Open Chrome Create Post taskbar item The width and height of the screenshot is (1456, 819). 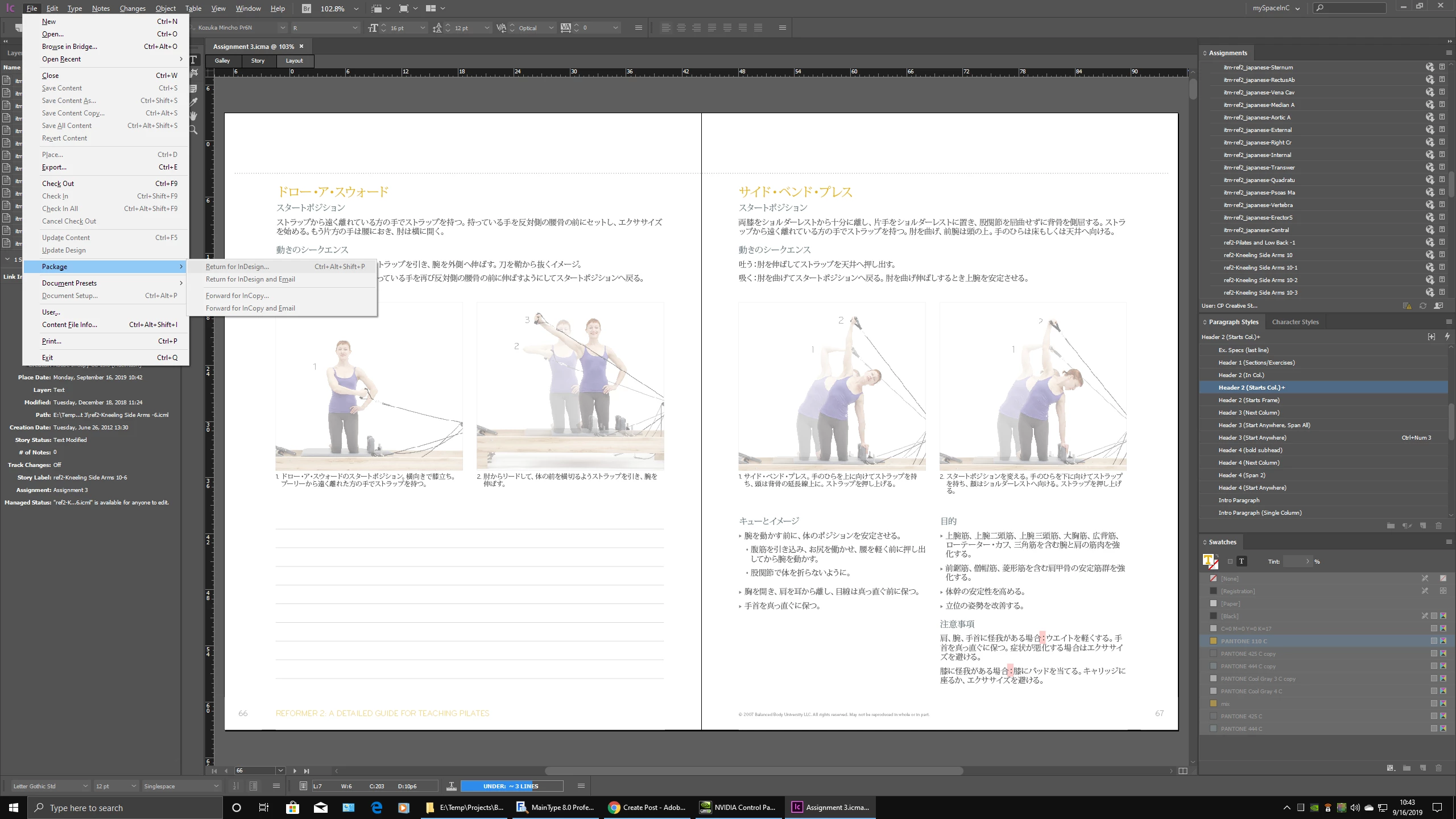coord(647,808)
